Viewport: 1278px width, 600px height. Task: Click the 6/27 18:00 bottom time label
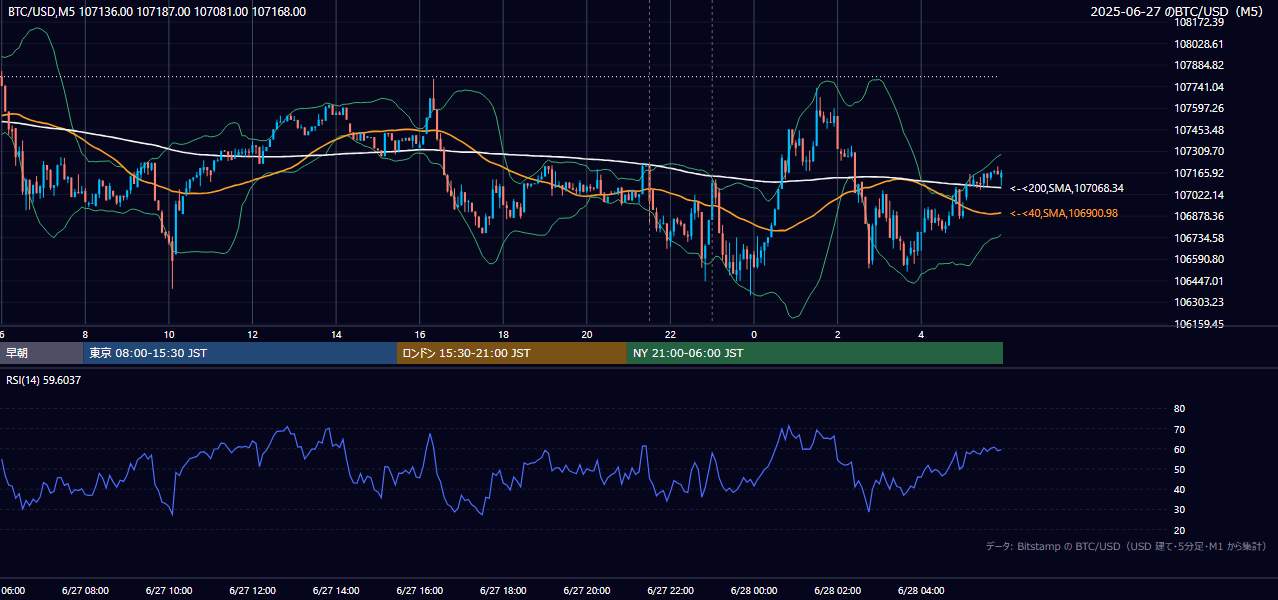[503, 591]
